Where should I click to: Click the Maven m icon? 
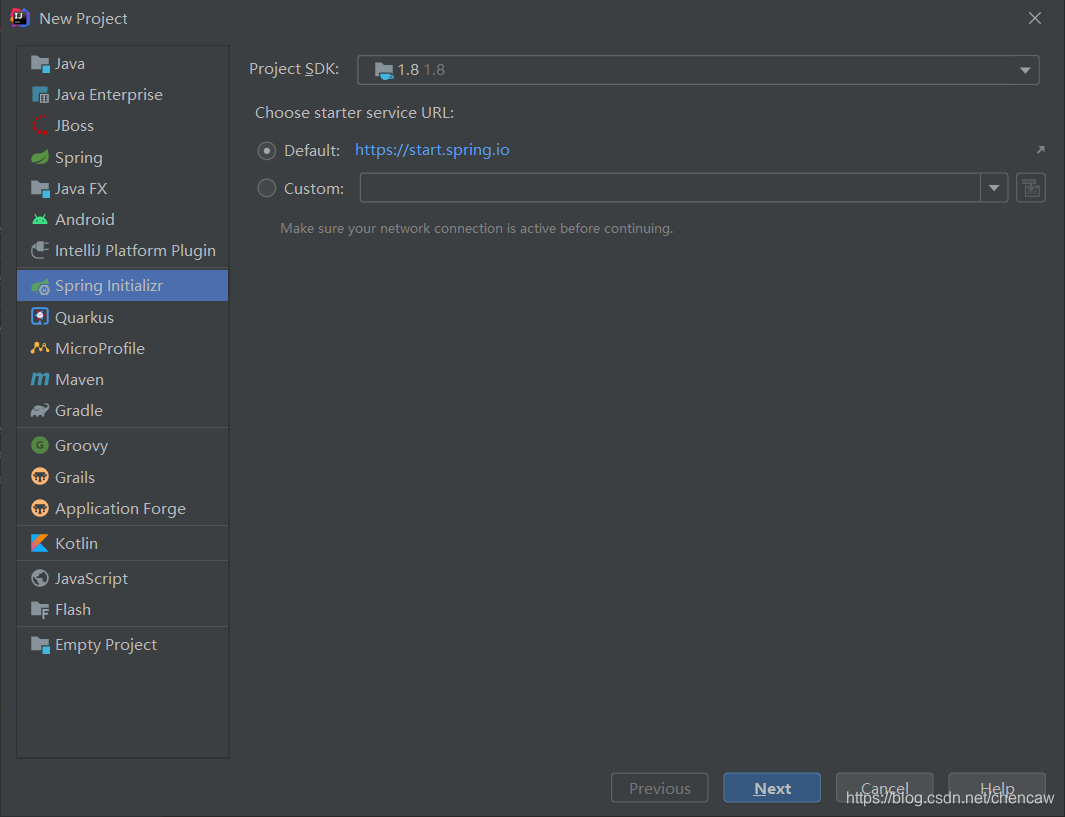40,380
